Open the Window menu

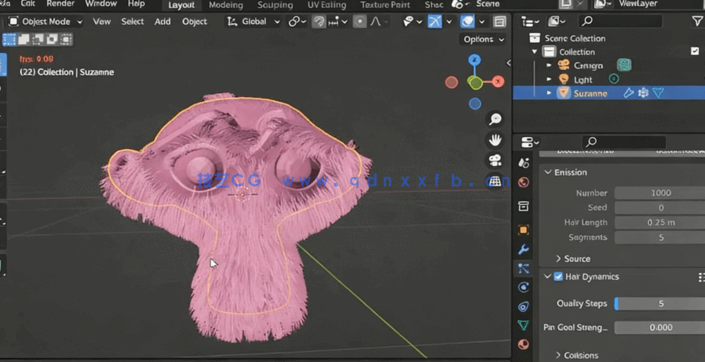101,4
